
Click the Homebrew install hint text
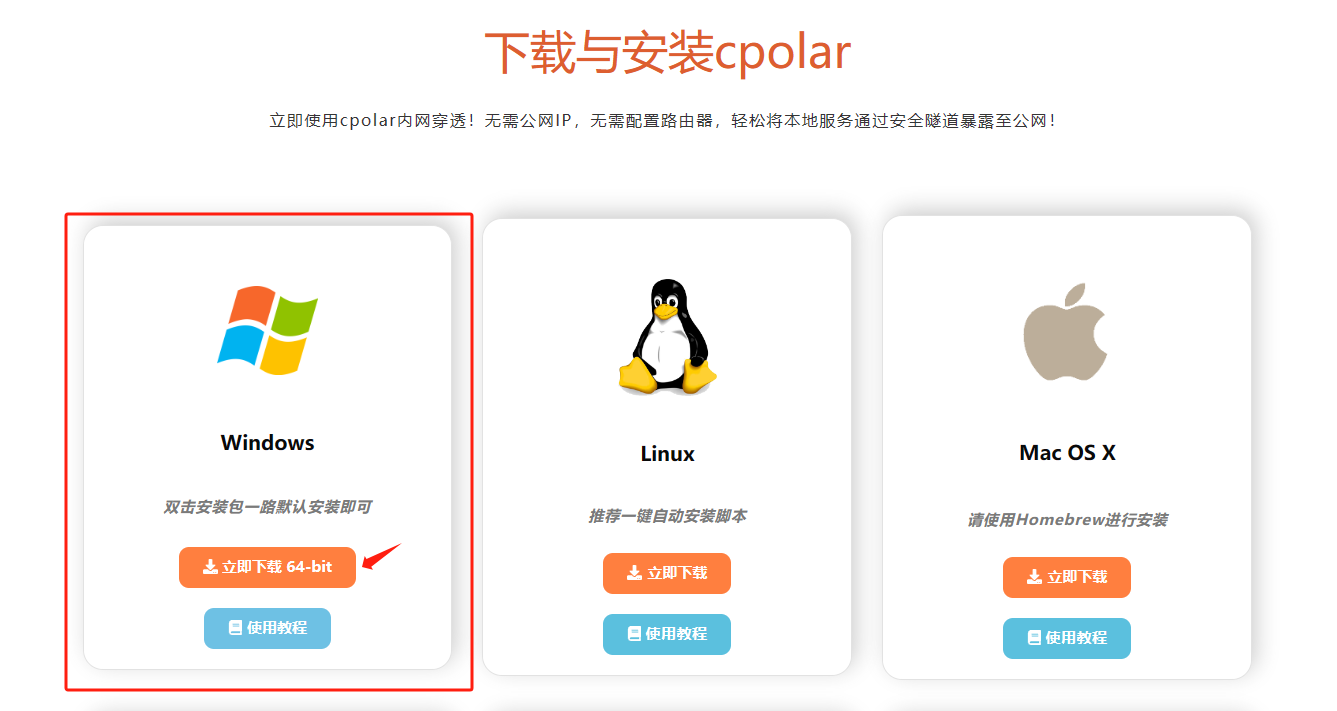pyautogui.click(x=1067, y=520)
